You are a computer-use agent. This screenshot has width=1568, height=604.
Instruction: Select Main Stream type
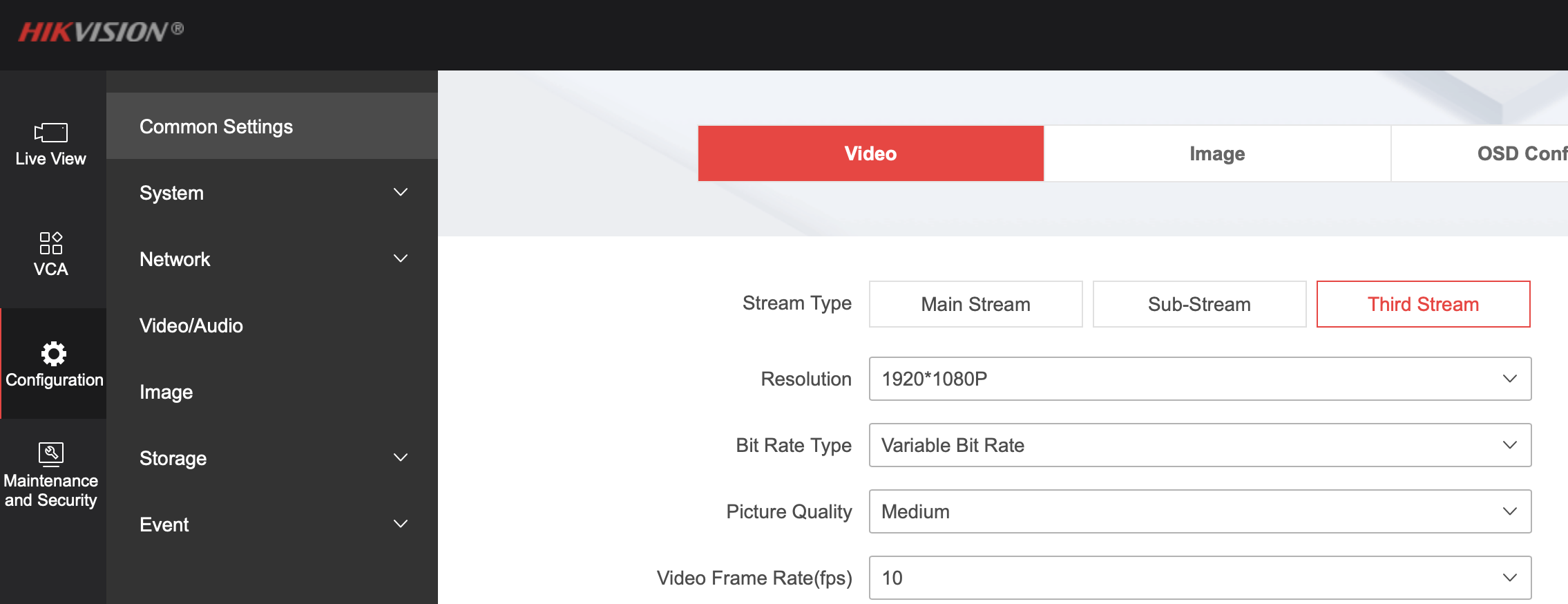pos(975,304)
